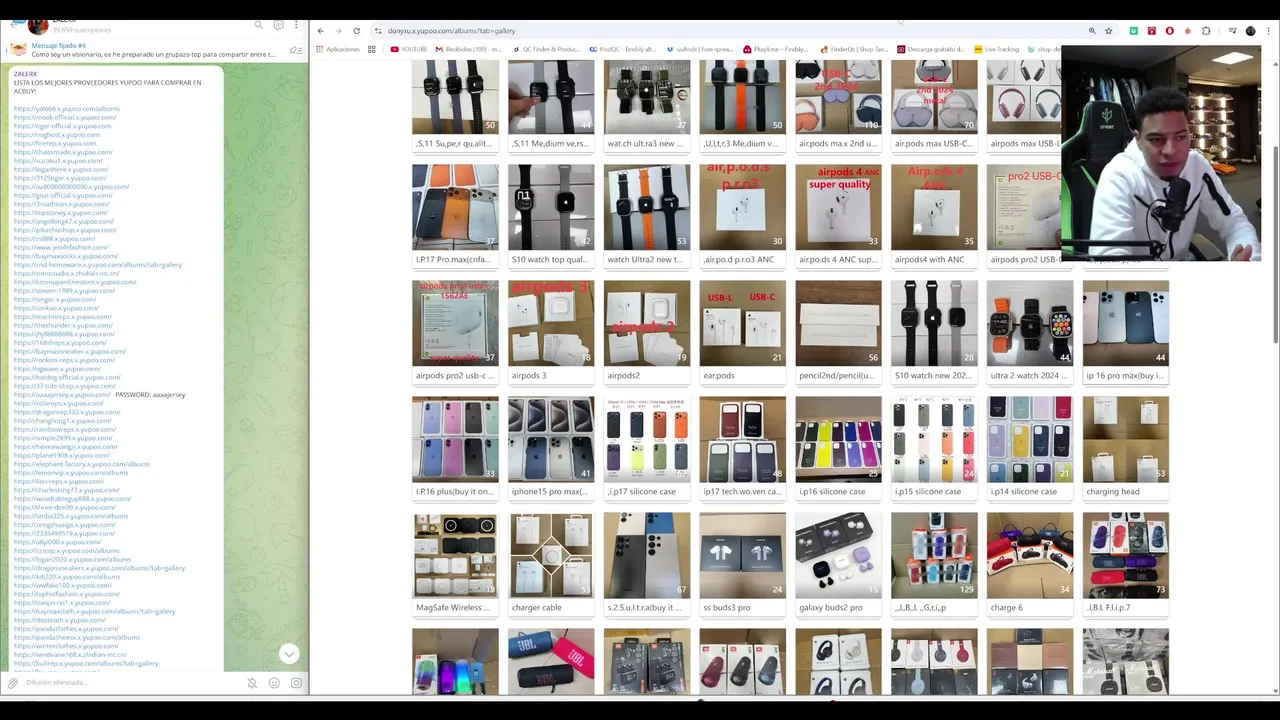The width and height of the screenshot is (1280, 720).
Task: Open the FindQC bookmark
Action: click(x=623, y=49)
